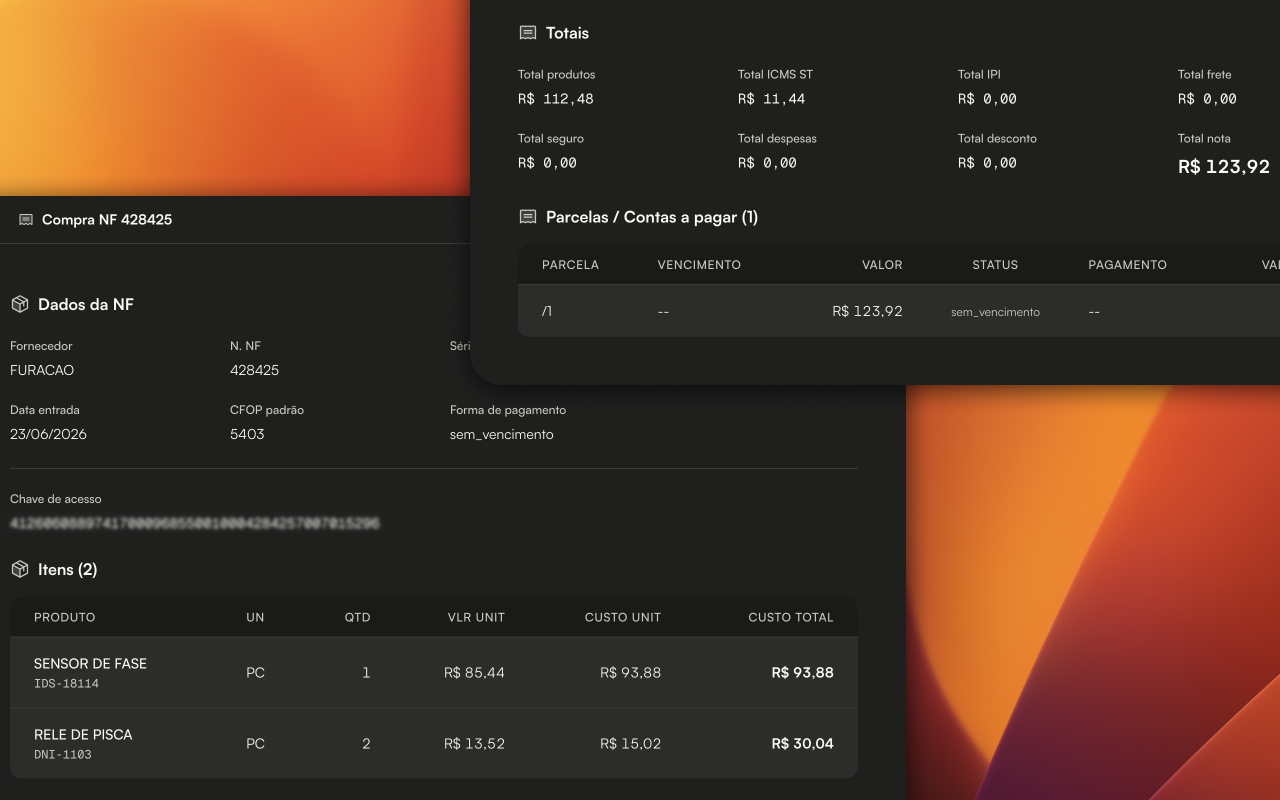1280x800 pixels.
Task: Select the entry date 23/06/2026
Action: click(48, 434)
